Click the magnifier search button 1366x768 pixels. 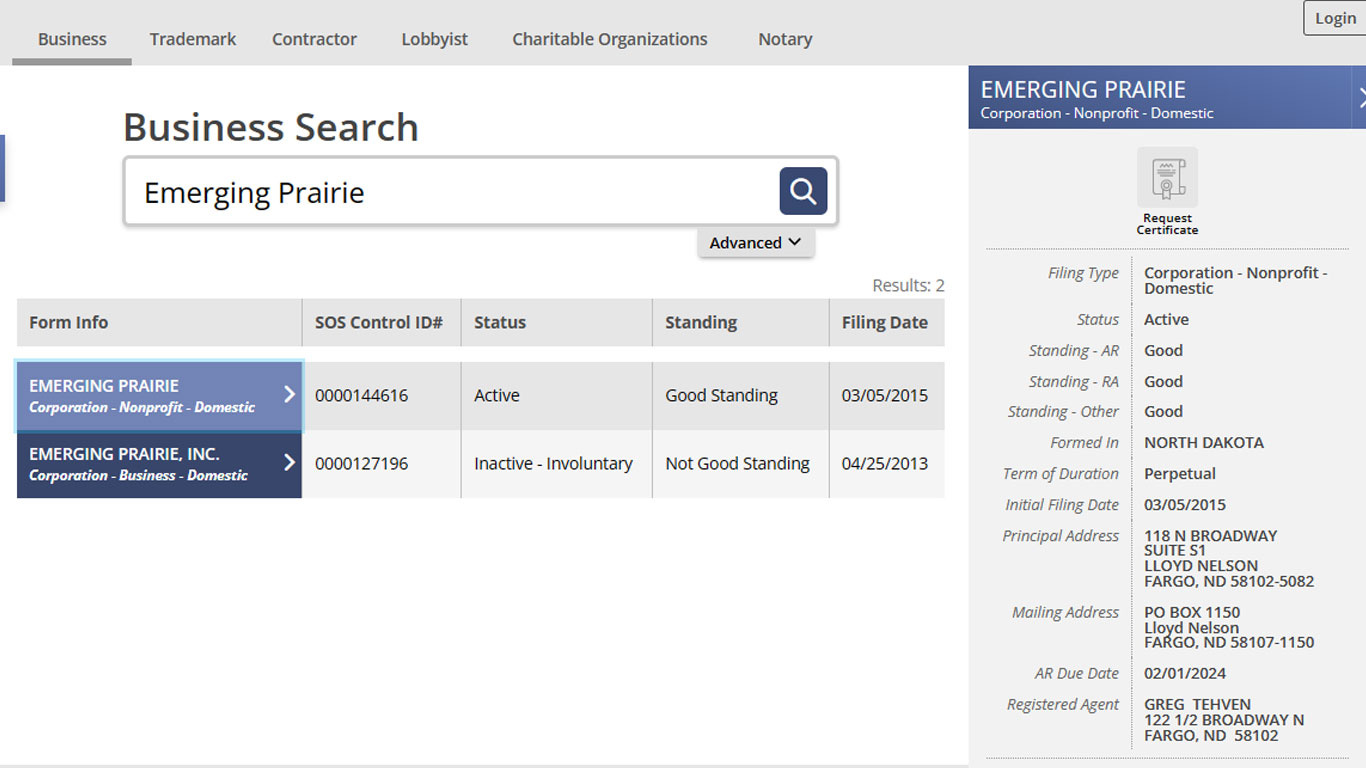click(803, 191)
